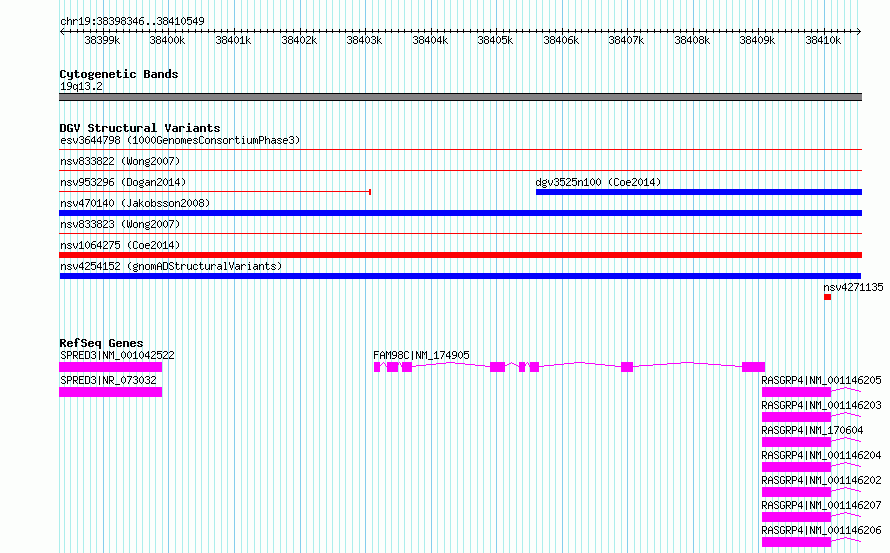
Task: Select the FAM98C exon near 38405k
Action: tap(498, 367)
